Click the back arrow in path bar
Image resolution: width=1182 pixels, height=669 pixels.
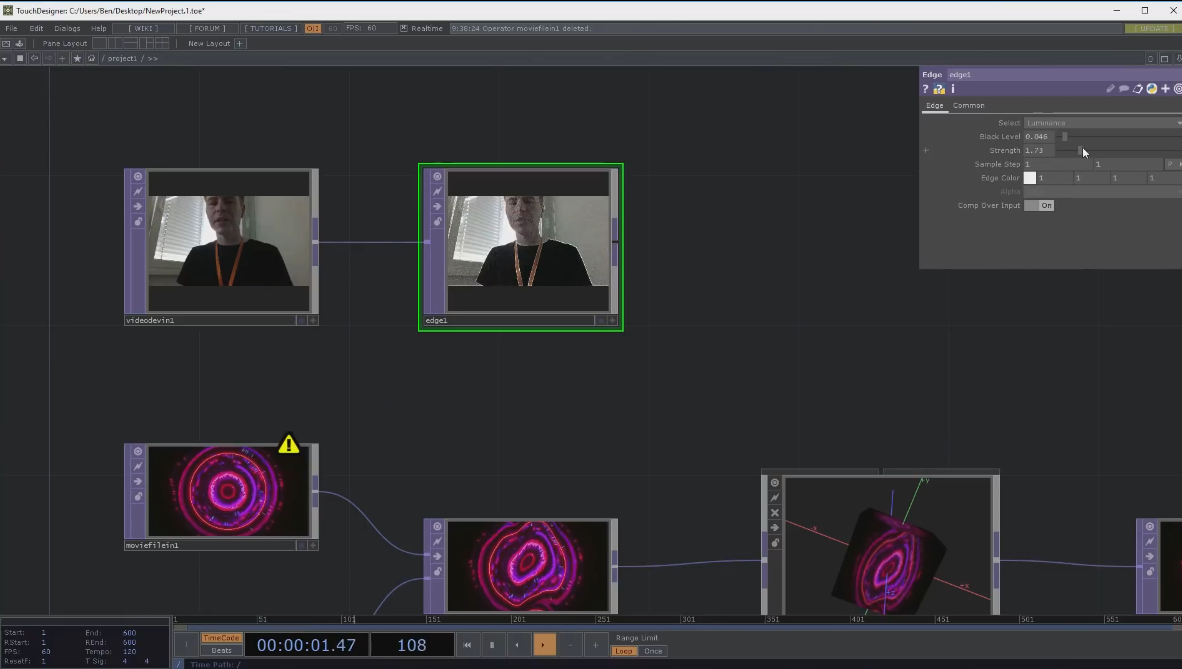click(35, 58)
